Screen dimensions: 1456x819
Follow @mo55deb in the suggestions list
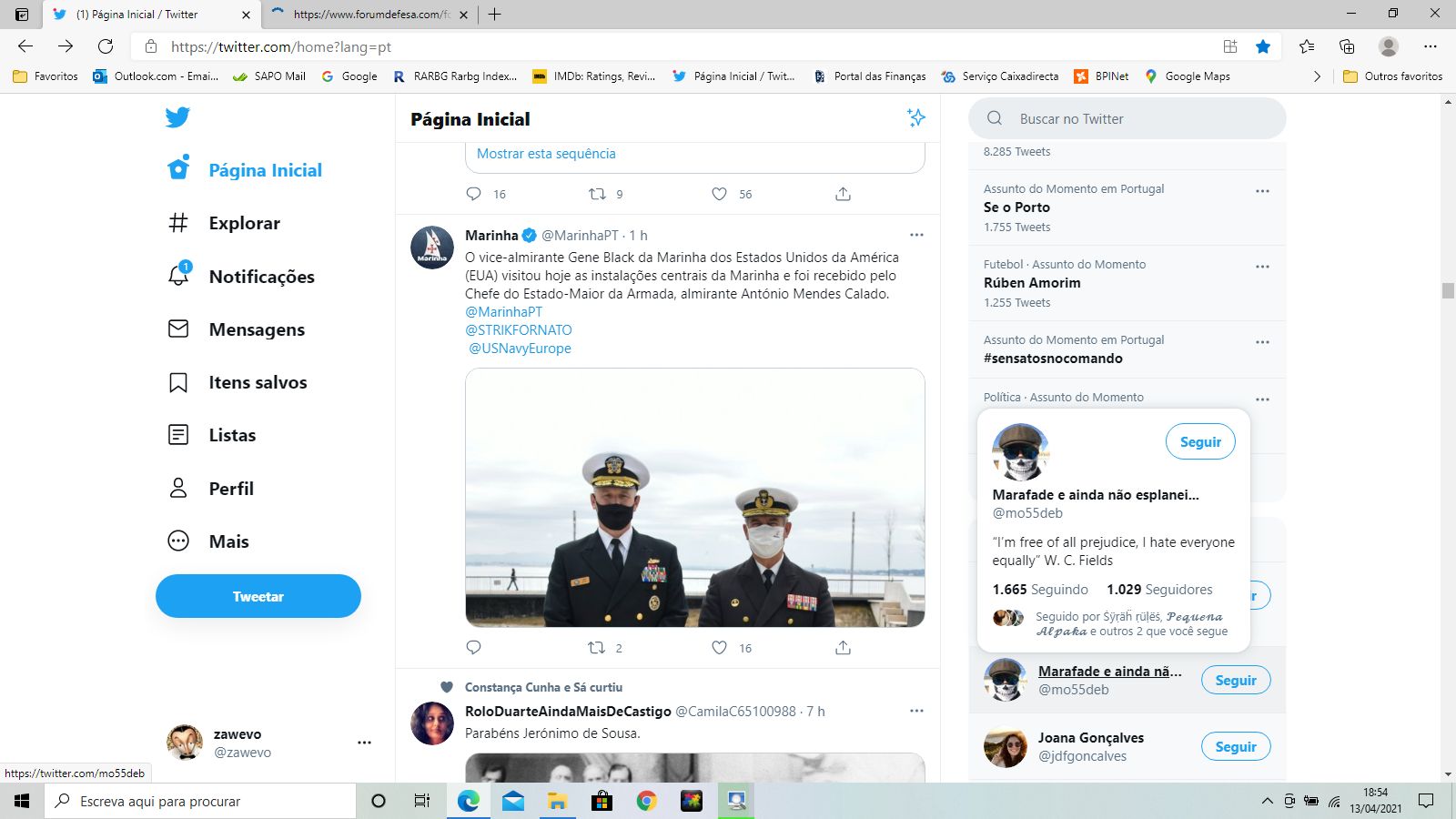1236,680
